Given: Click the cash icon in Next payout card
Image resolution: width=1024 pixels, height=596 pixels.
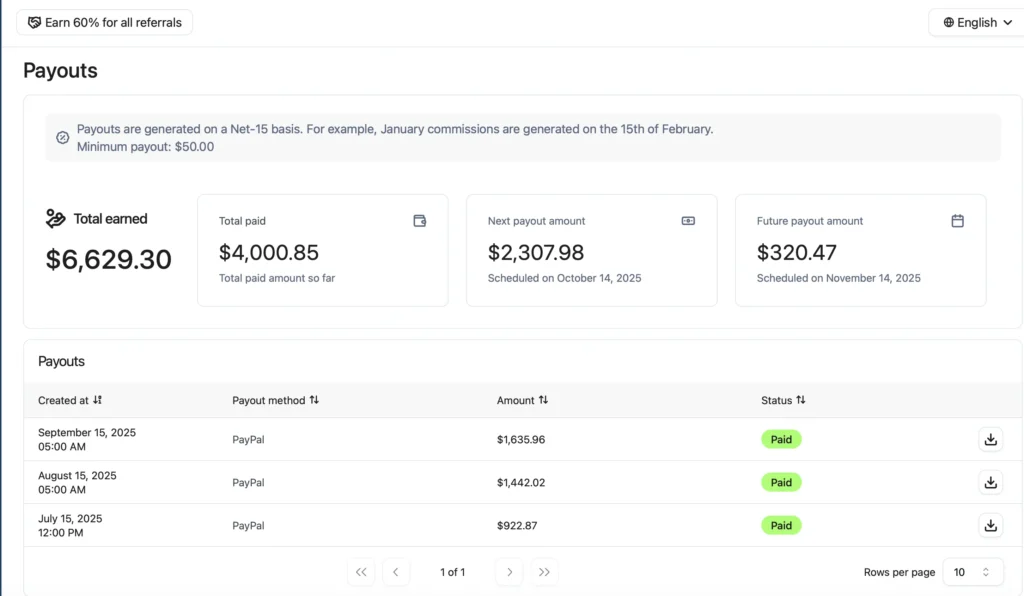Looking at the screenshot, I should [x=688, y=221].
